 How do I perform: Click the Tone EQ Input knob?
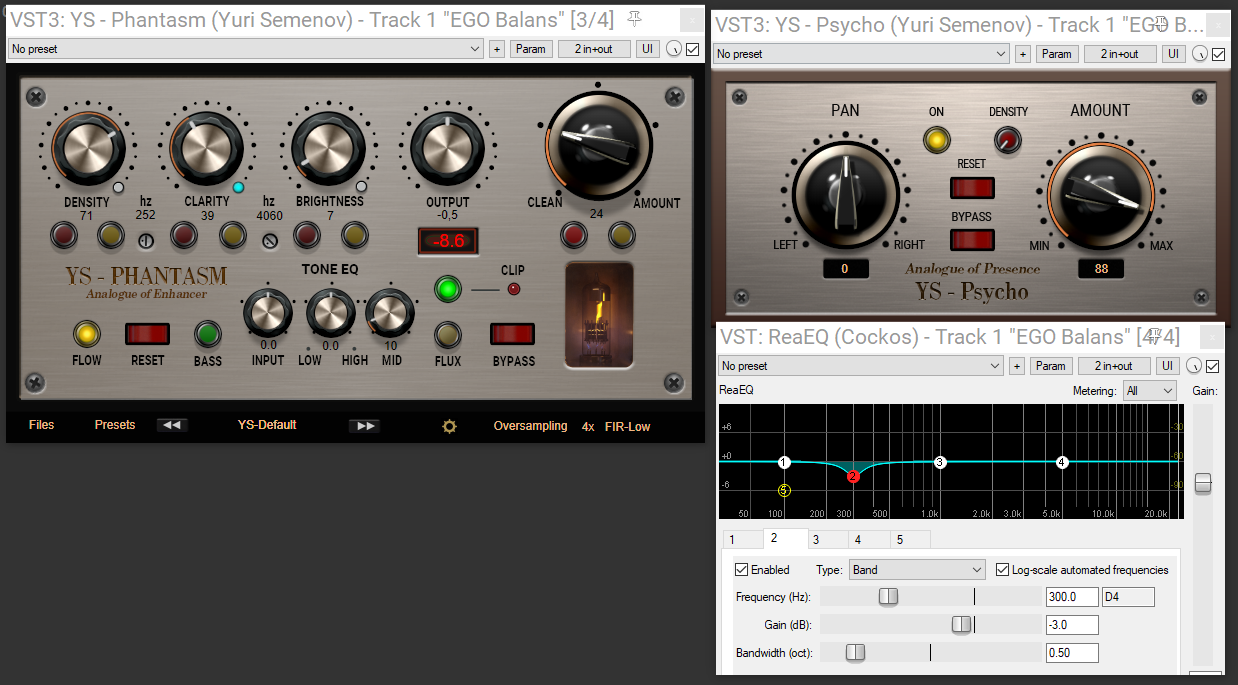coord(267,314)
